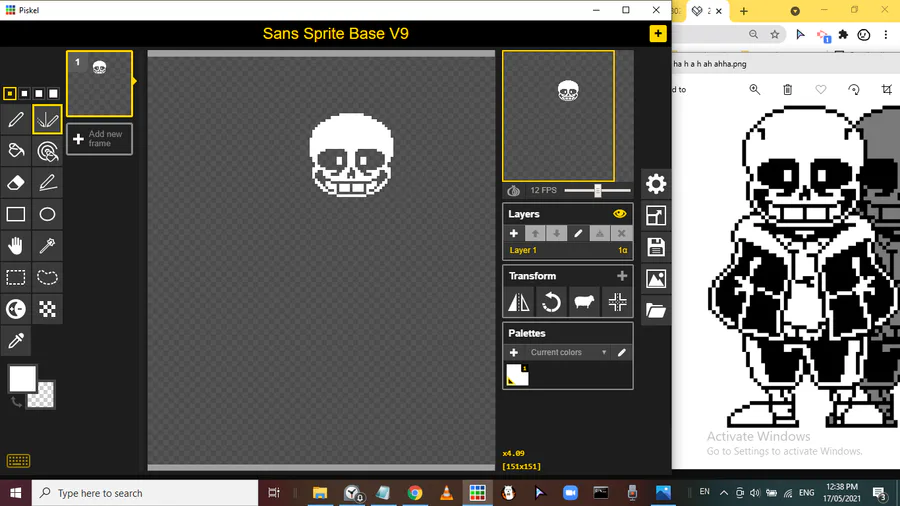Click the Clone sheep transform icon
Image resolution: width=900 pixels, height=506 pixels.
[584, 302]
